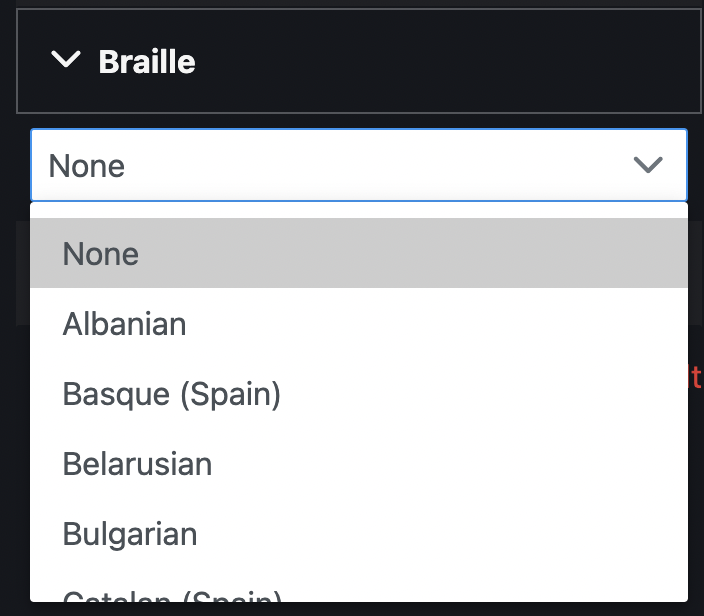This screenshot has width=704, height=616.
Task: Click the Basque (Spain) list row
Action: click(x=358, y=394)
